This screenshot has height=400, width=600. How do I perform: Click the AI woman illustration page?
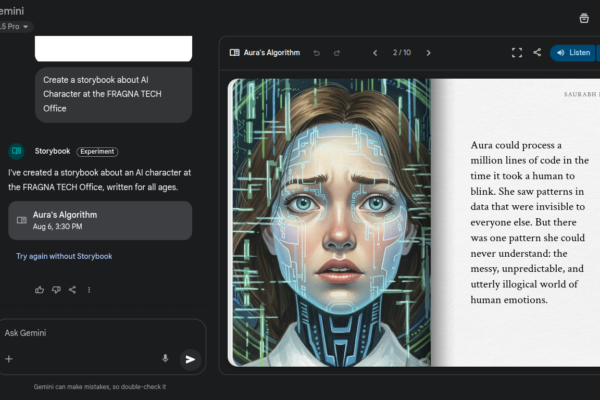(x=330, y=220)
